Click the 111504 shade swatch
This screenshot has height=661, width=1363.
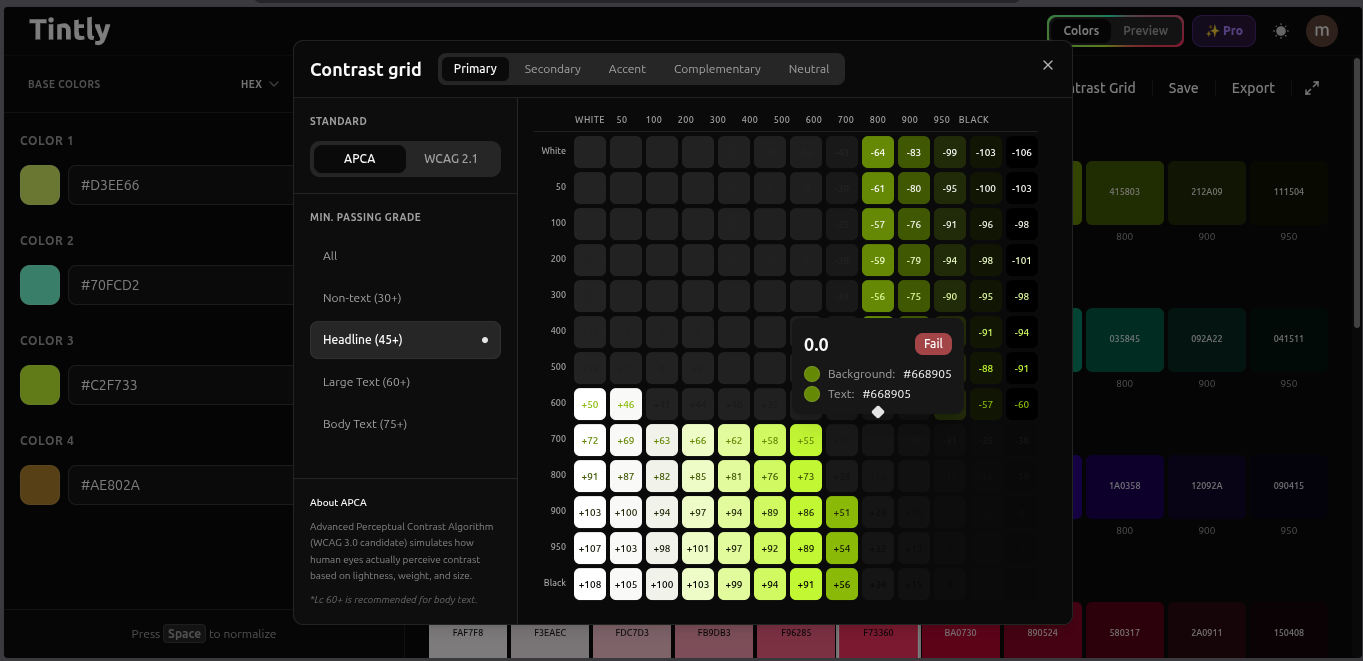pos(1289,192)
